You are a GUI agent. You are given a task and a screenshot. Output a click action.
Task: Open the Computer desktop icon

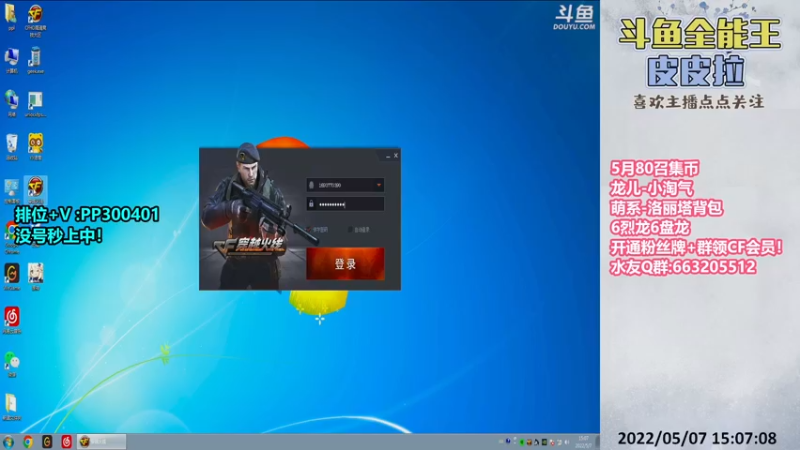[x=11, y=60]
